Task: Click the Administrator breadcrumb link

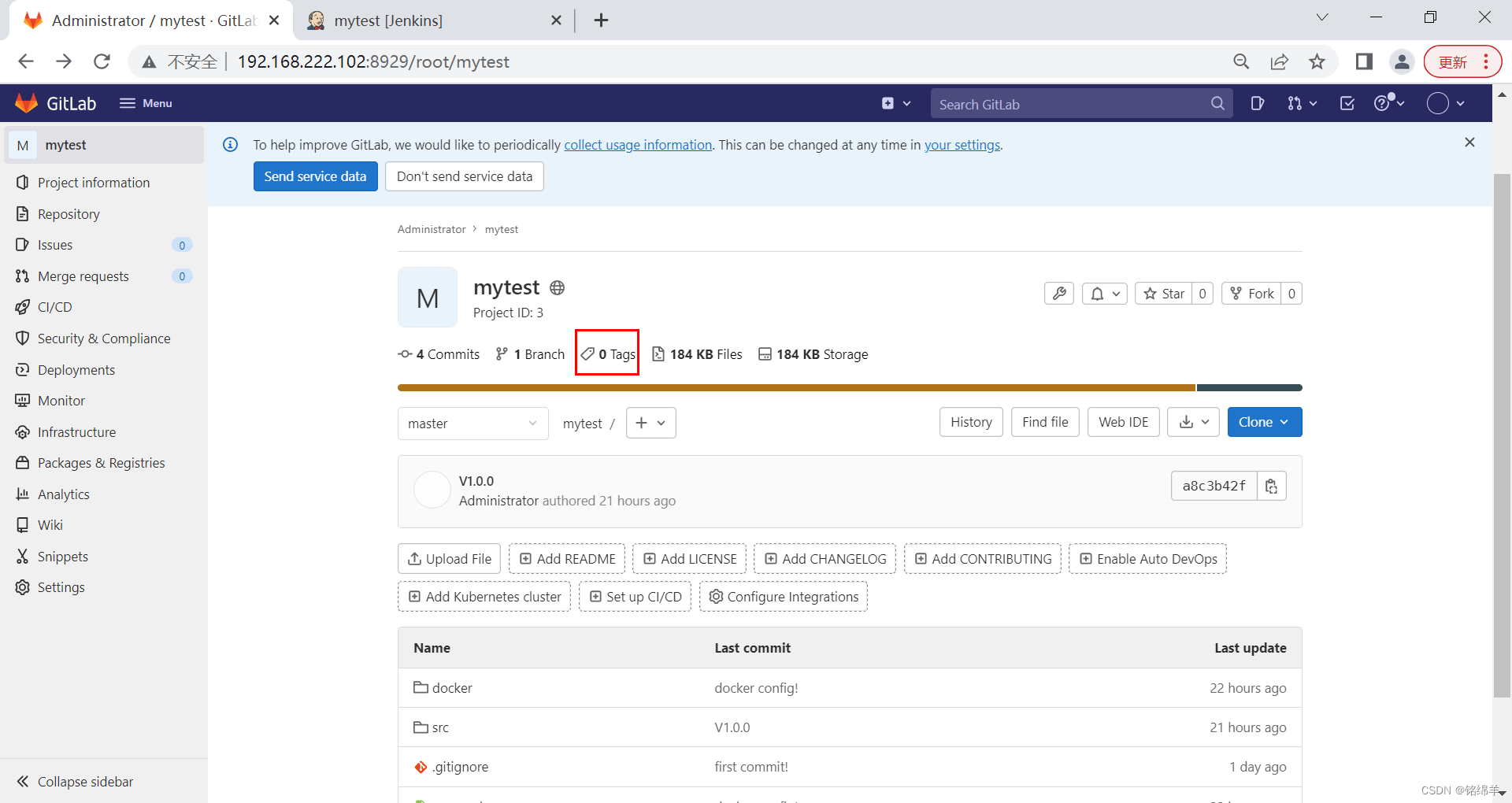Action: point(432,229)
